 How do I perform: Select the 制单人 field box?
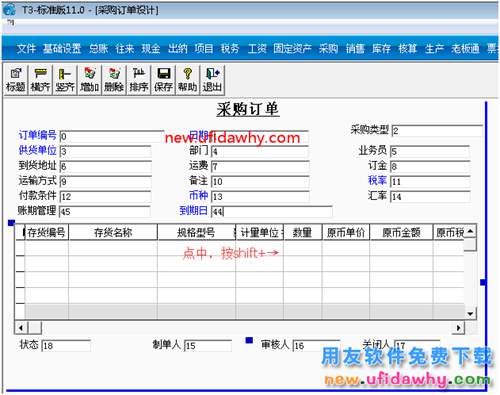coord(208,345)
